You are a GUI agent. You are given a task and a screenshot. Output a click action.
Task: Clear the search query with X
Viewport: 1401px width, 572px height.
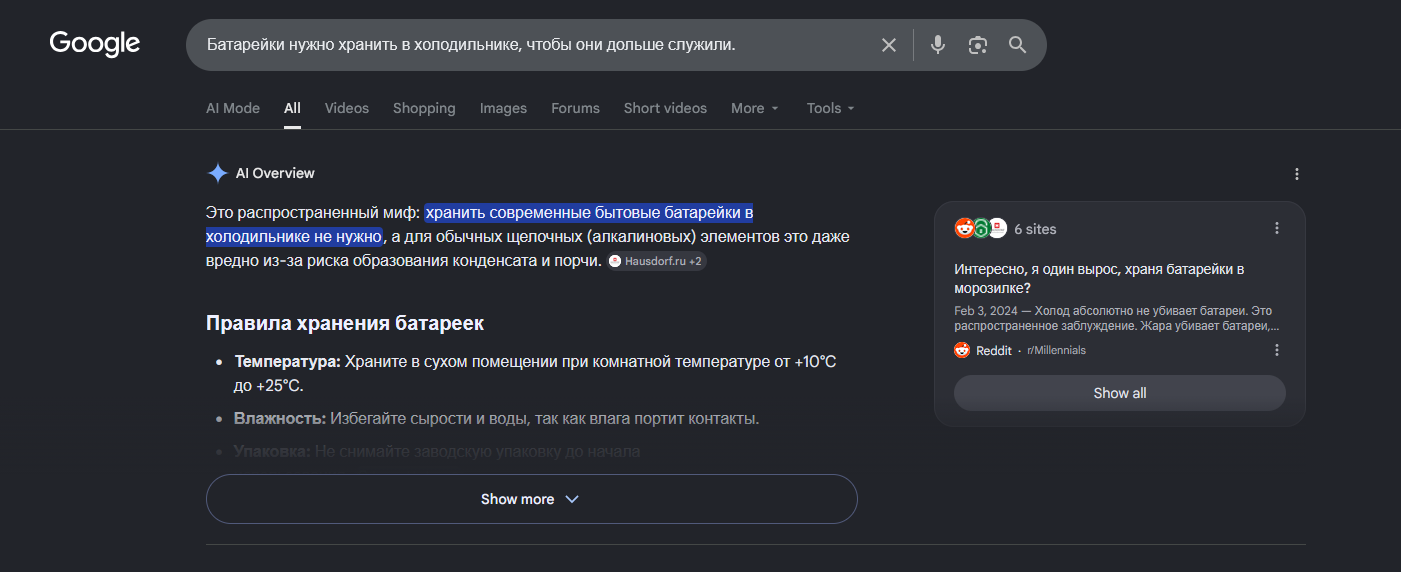(888, 45)
